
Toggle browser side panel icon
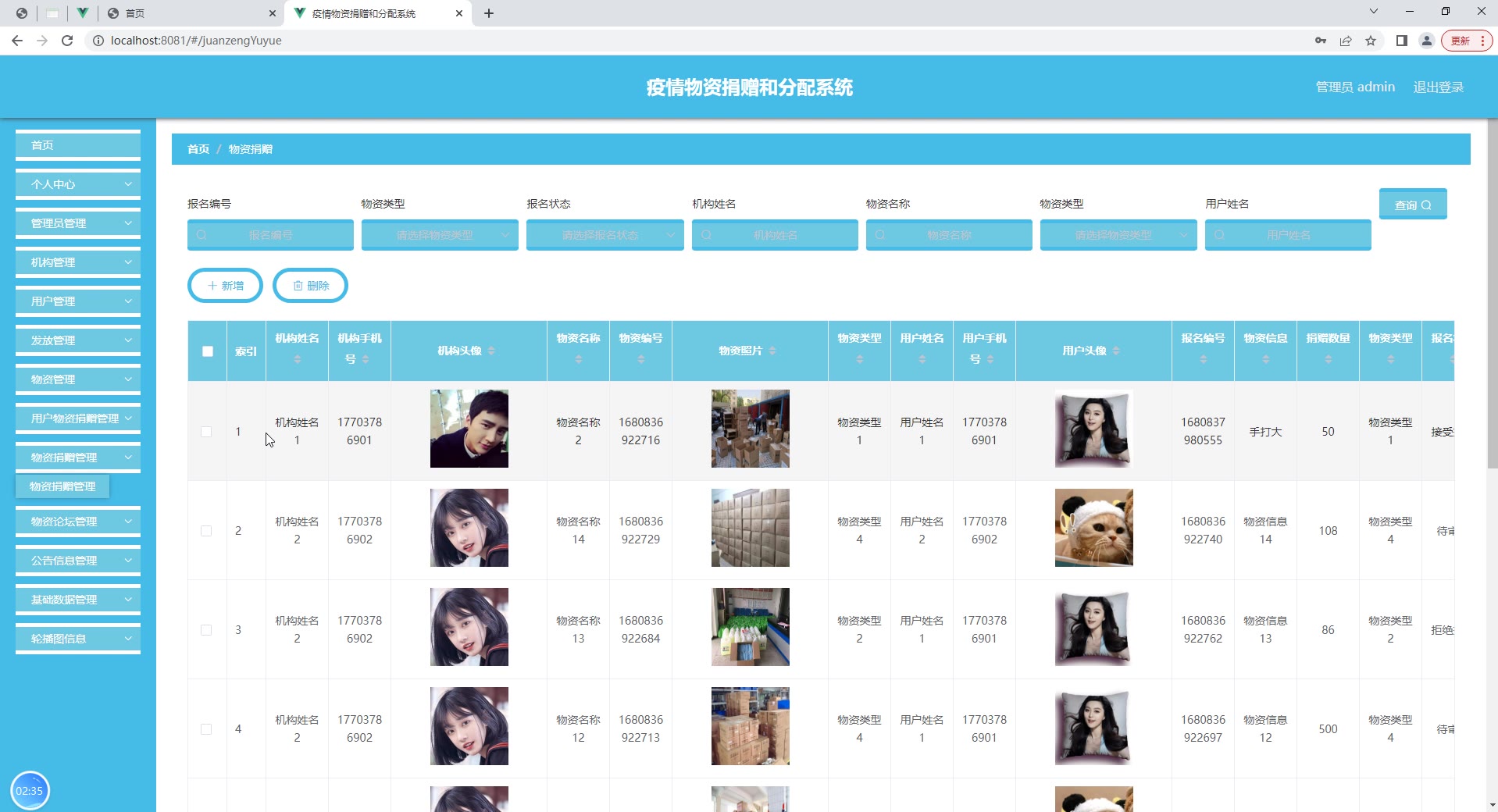coord(1402,41)
